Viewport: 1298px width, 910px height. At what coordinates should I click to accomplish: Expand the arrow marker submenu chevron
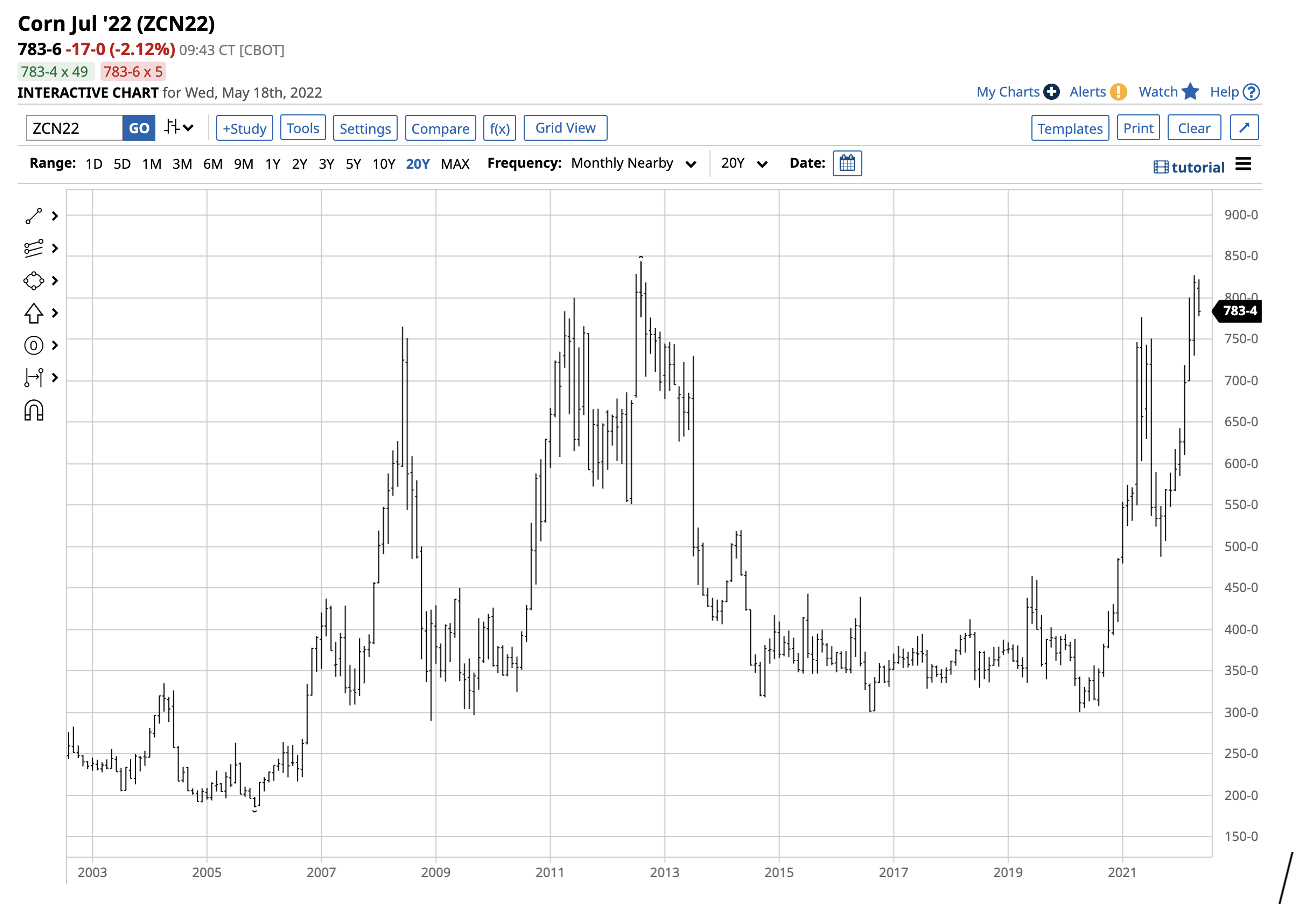pos(54,313)
